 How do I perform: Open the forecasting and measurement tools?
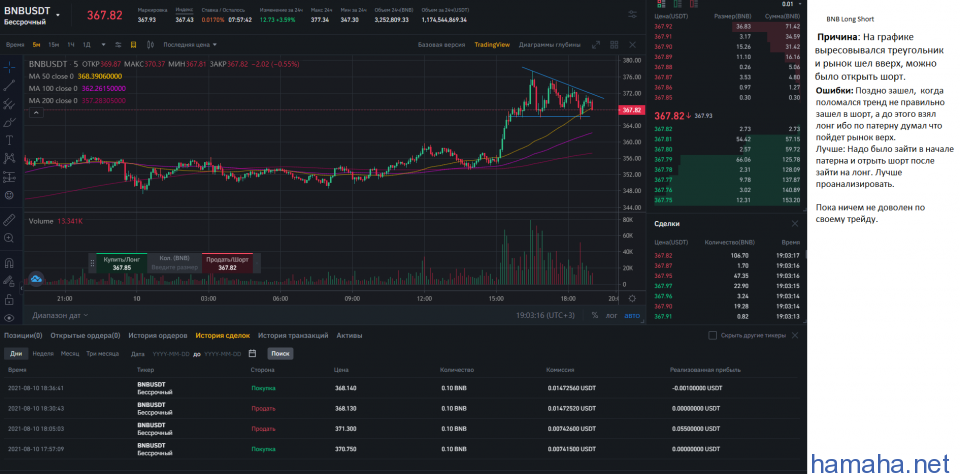[9, 177]
